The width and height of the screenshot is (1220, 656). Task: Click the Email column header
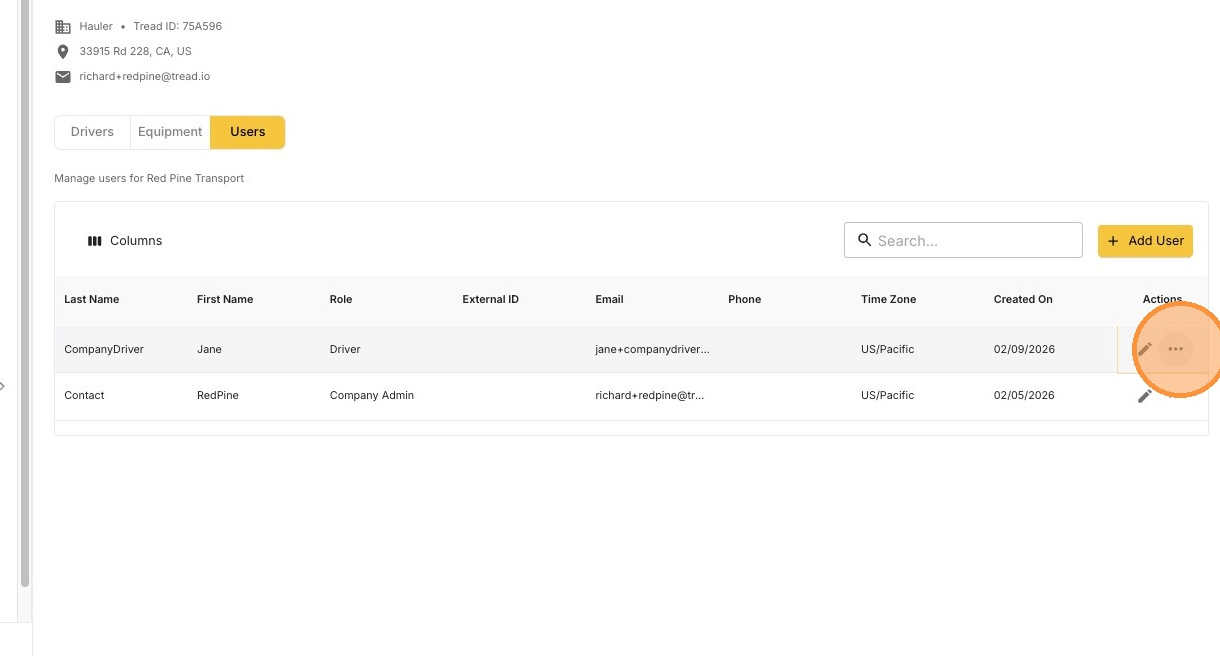coord(609,299)
